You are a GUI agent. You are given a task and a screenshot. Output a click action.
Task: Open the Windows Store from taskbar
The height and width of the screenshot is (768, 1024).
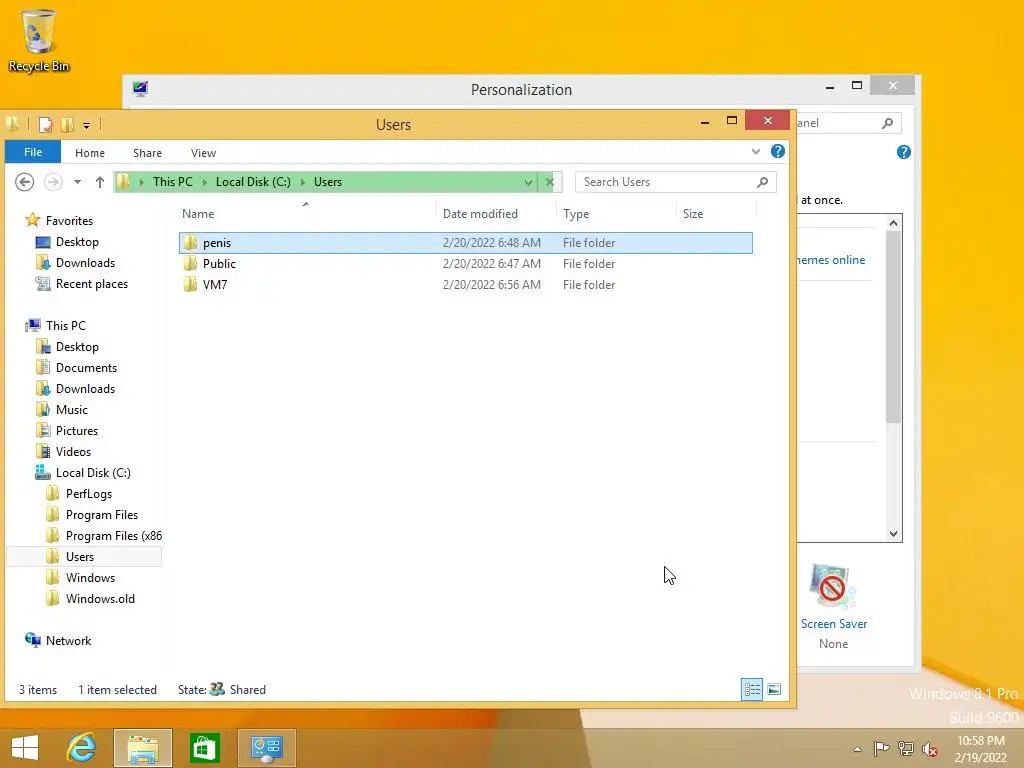(204, 748)
